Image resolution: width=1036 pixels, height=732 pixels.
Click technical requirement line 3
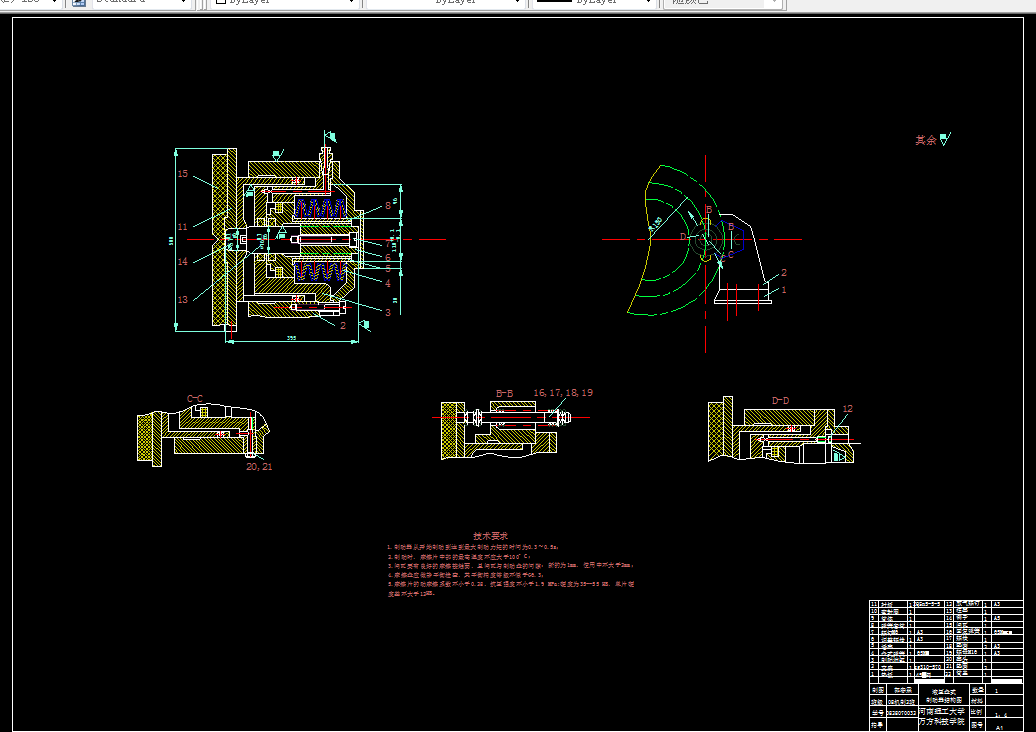point(510,566)
